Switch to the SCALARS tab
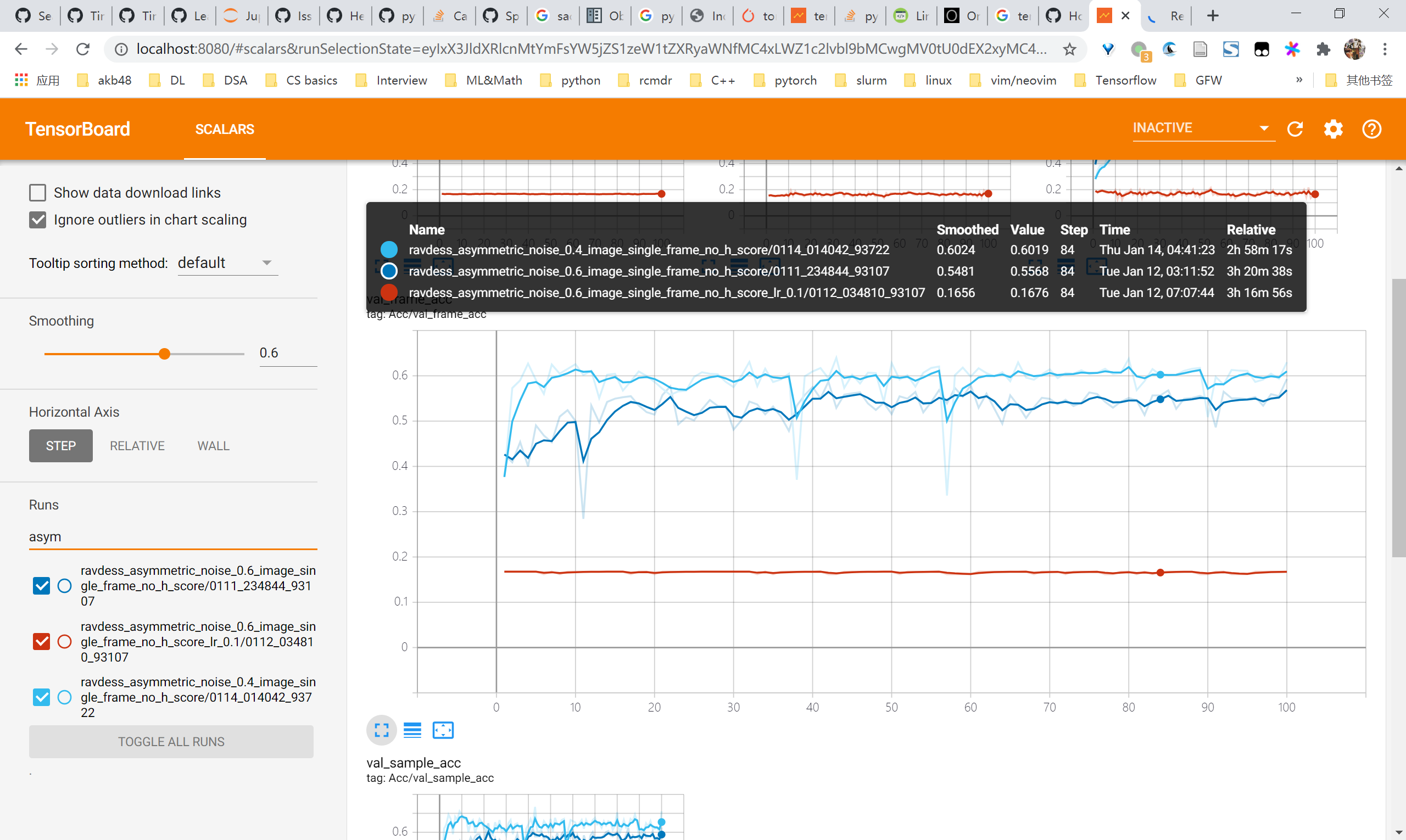 tap(225, 129)
